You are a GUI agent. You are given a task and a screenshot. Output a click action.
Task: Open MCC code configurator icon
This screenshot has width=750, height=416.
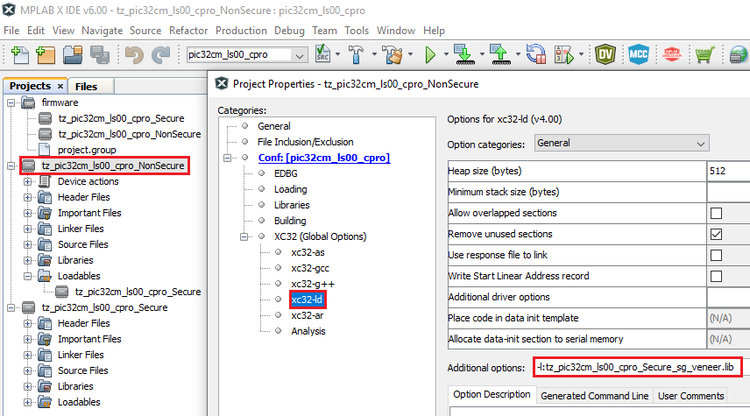[638, 54]
